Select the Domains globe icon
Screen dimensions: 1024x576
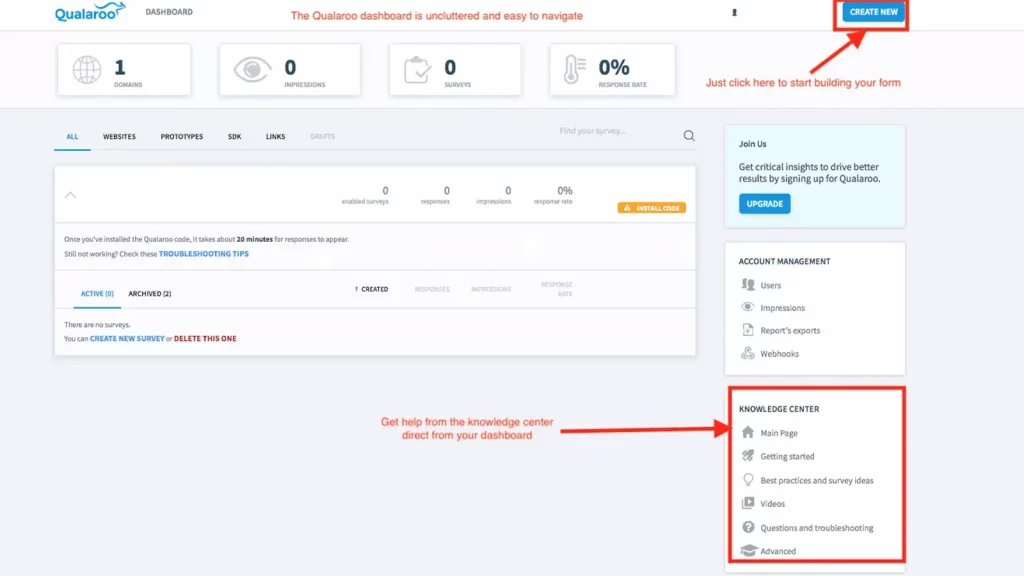click(x=88, y=70)
